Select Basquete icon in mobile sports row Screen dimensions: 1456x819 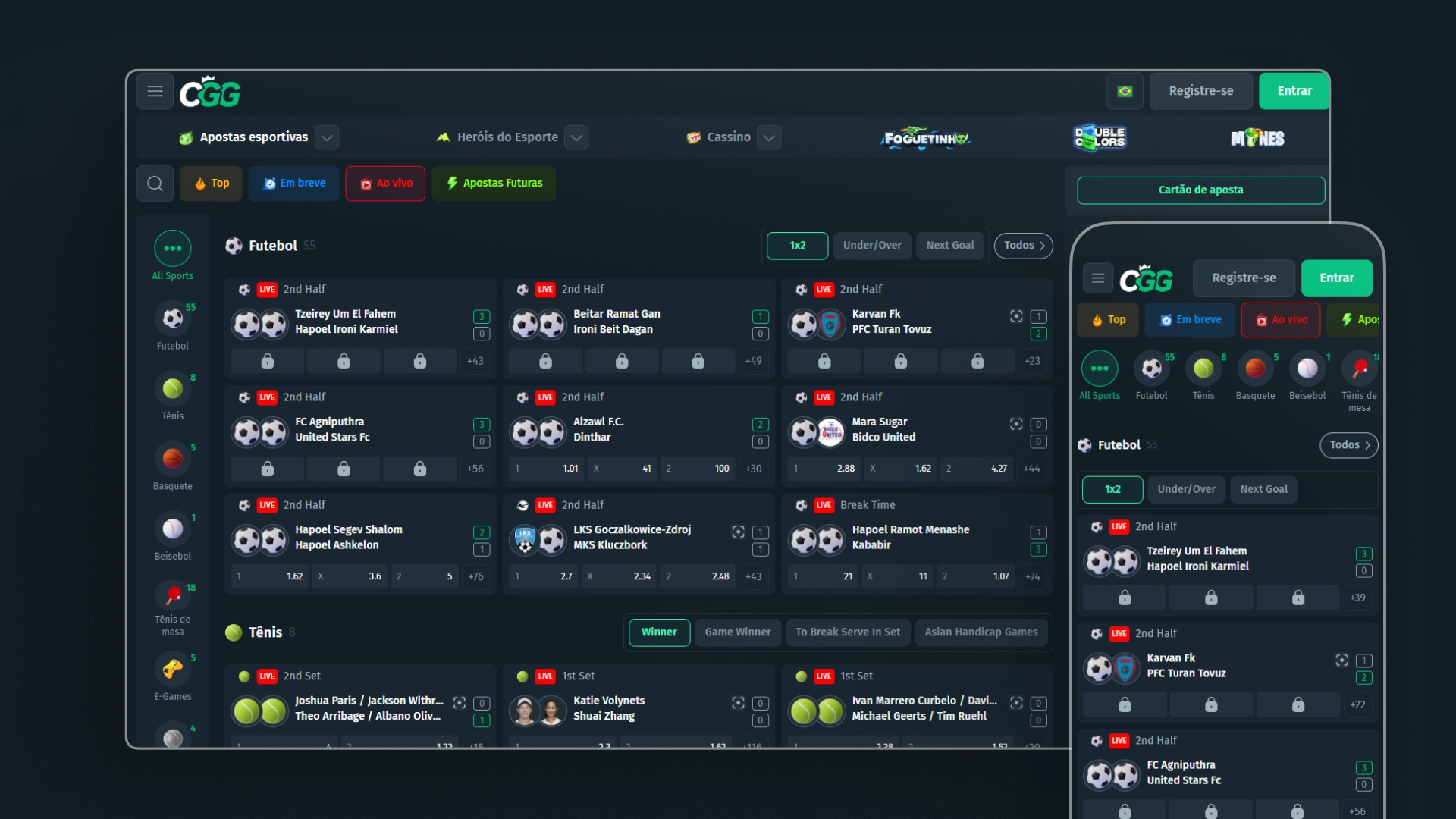click(x=1256, y=369)
